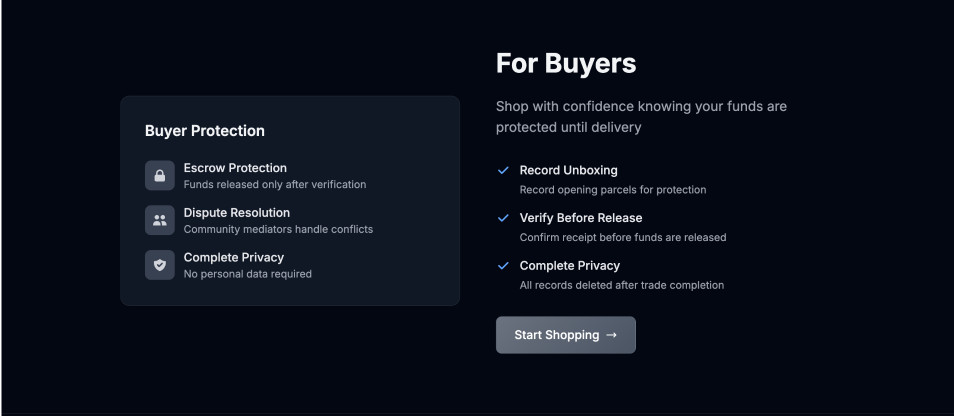The width and height of the screenshot is (954, 416).
Task: Click "Shop with confidence" subtitle paragraph
Action: (641, 116)
